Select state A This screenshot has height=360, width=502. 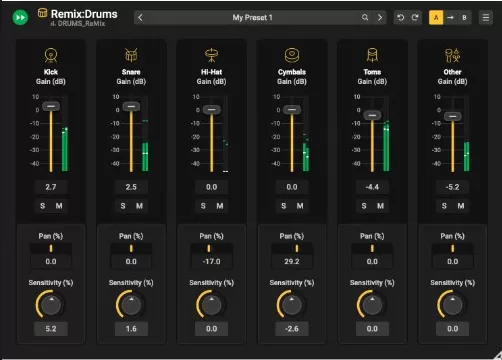[436, 18]
